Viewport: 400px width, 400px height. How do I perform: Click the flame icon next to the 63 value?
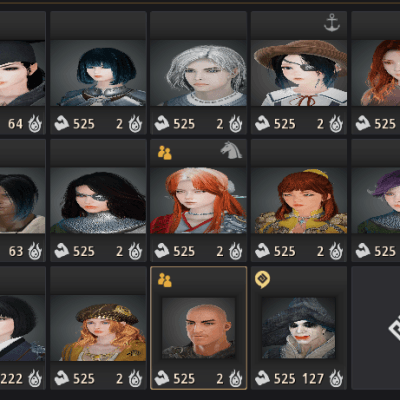click(x=35, y=251)
